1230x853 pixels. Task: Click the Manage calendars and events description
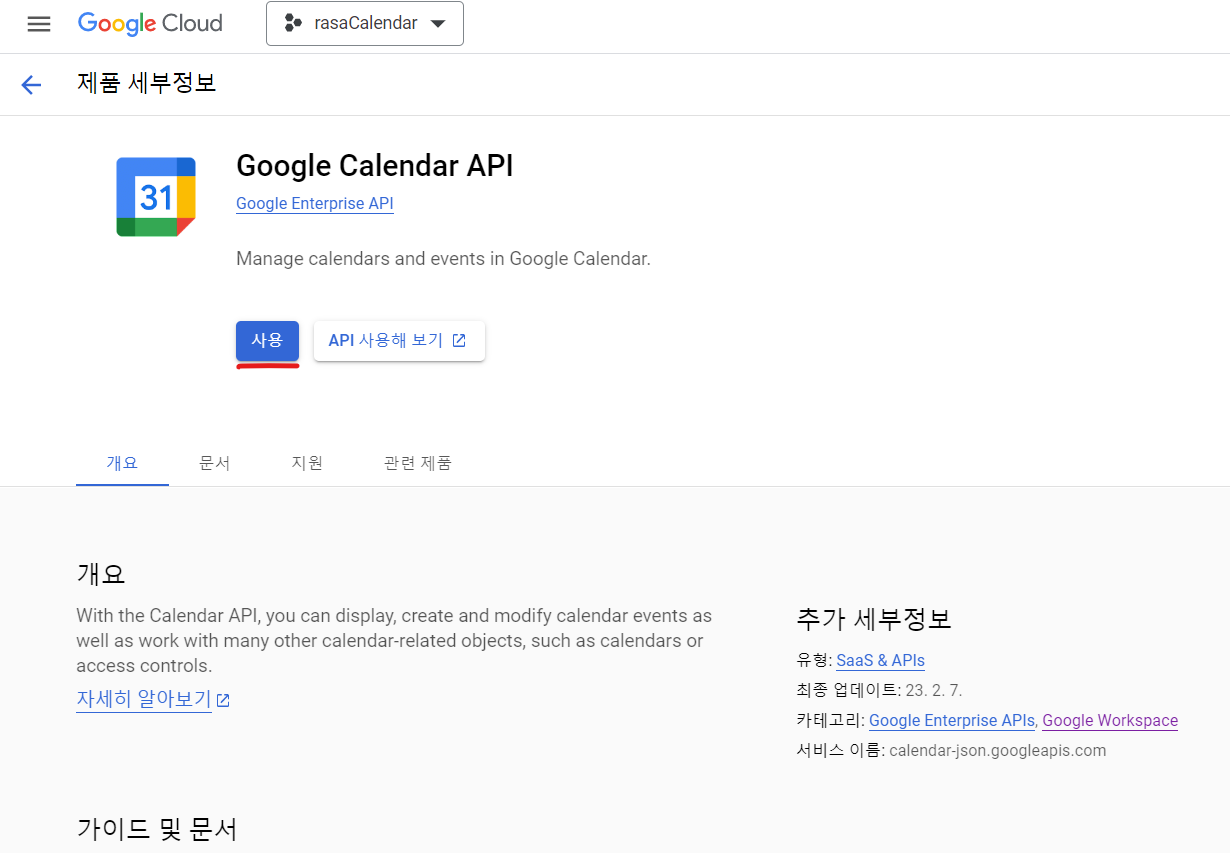point(443,259)
